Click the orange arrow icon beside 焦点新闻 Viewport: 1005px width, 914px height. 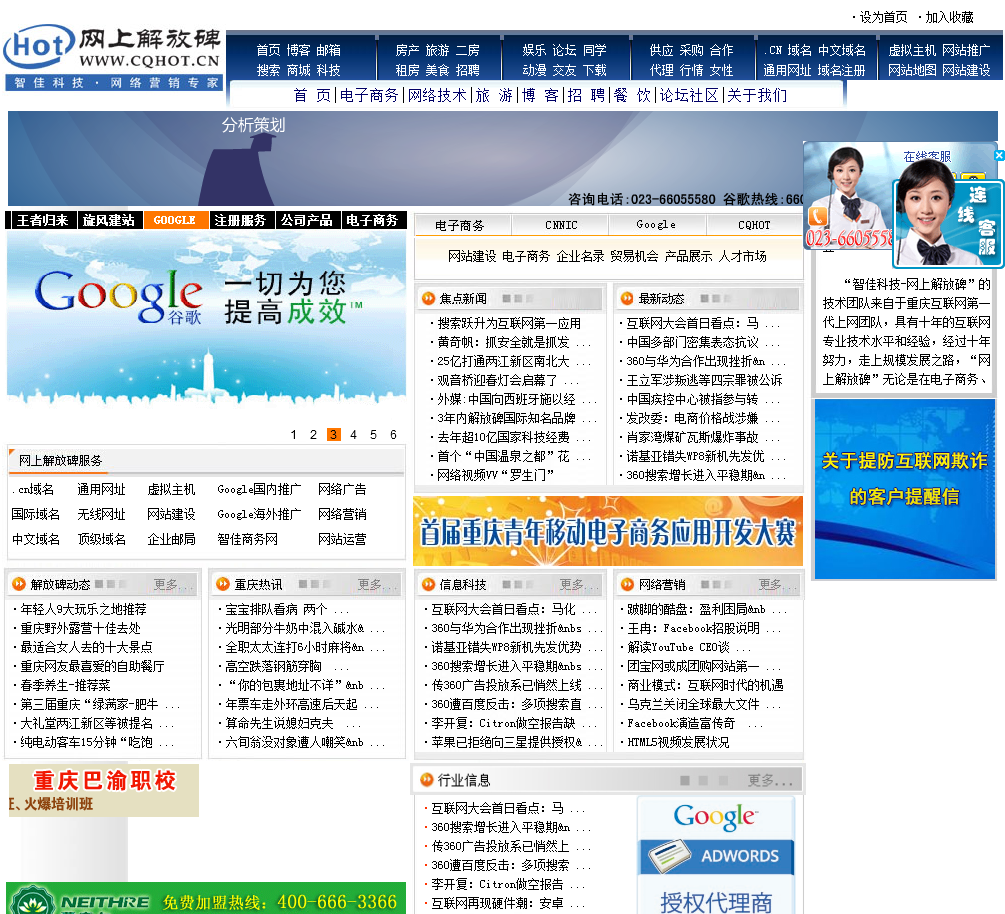[428, 299]
